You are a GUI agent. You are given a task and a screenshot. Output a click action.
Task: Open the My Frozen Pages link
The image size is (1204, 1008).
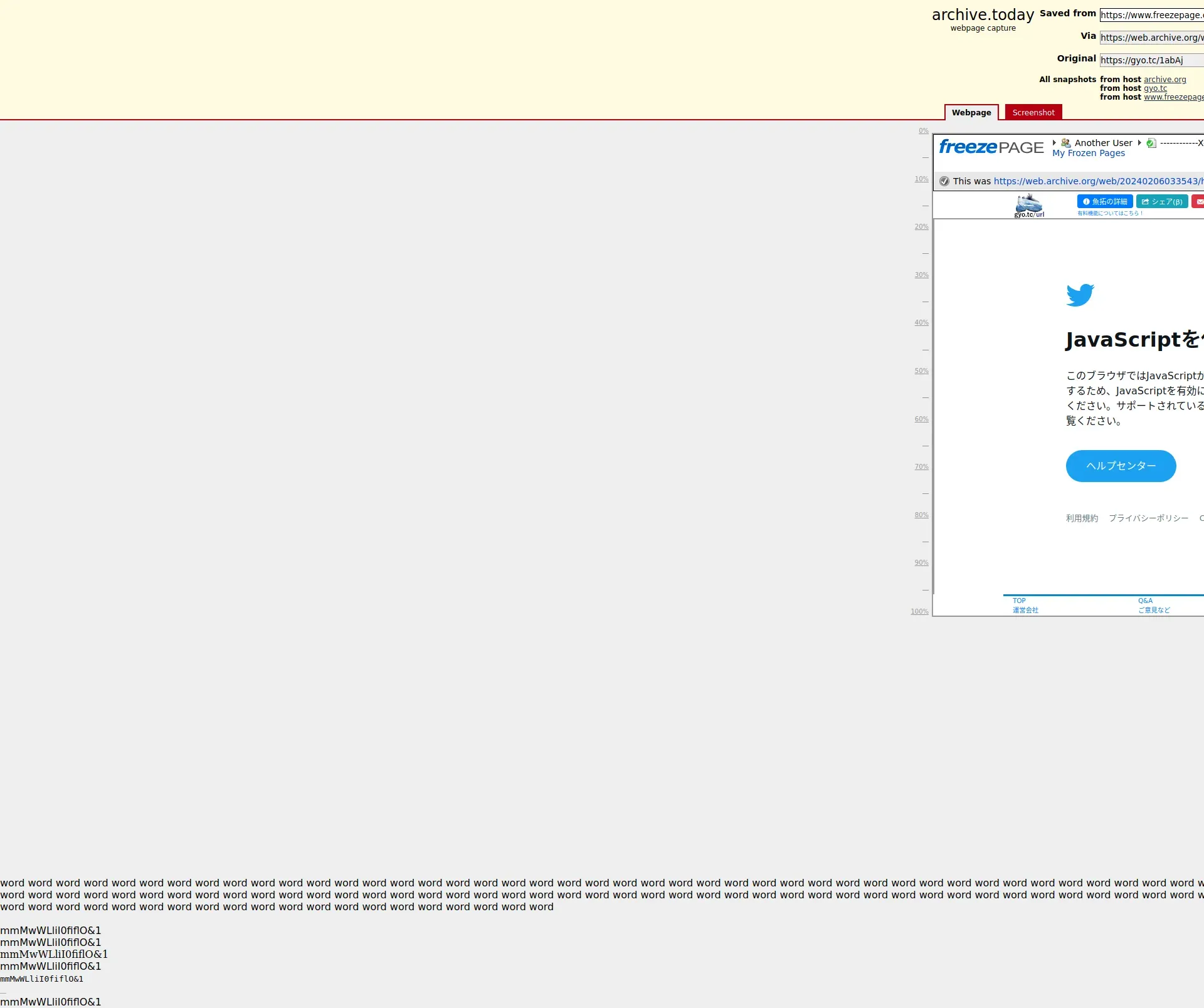[1088, 154]
